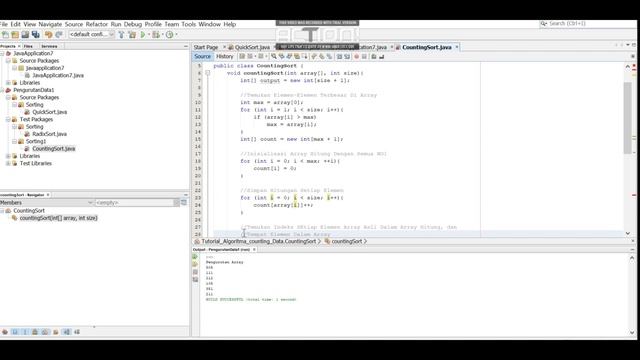Collapse the JavaApplication7 project node
The width and height of the screenshot is (640, 360).
(x=2, y=53)
